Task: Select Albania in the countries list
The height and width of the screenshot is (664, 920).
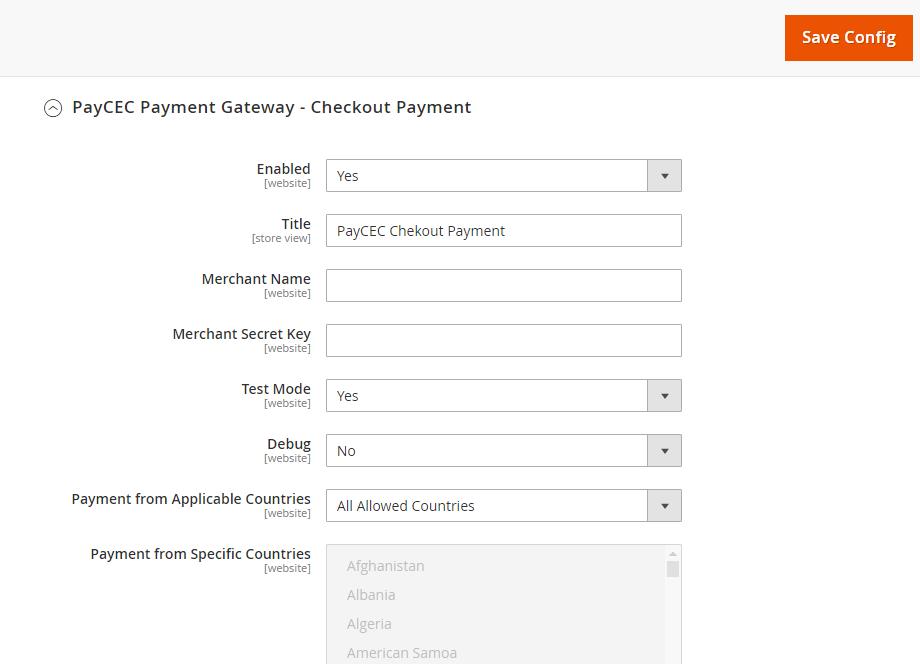Action: click(371, 595)
